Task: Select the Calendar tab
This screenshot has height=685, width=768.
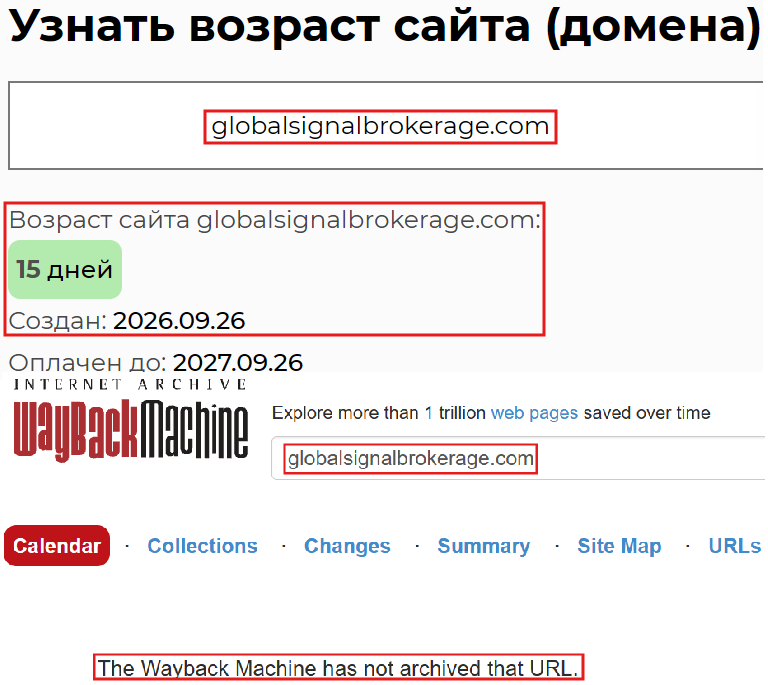Action: [x=57, y=545]
